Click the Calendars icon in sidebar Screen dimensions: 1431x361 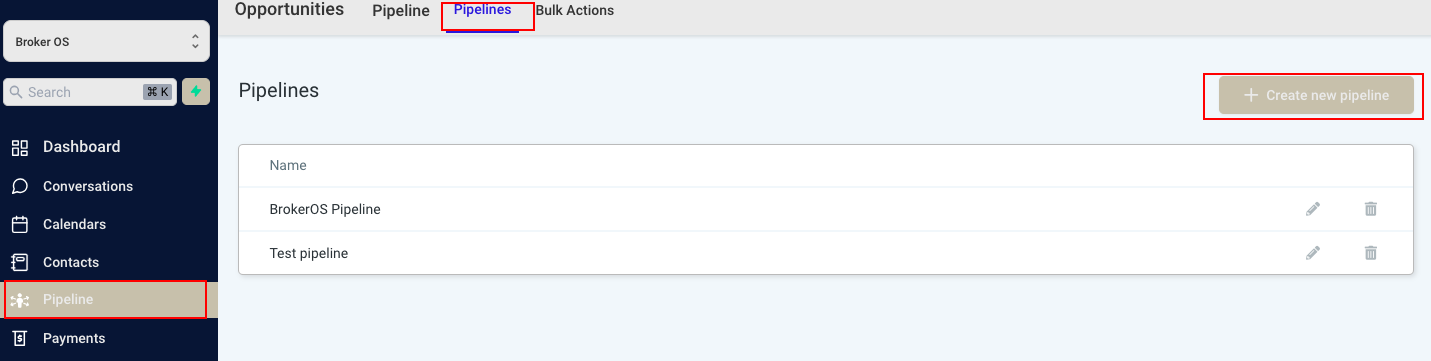point(20,224)
